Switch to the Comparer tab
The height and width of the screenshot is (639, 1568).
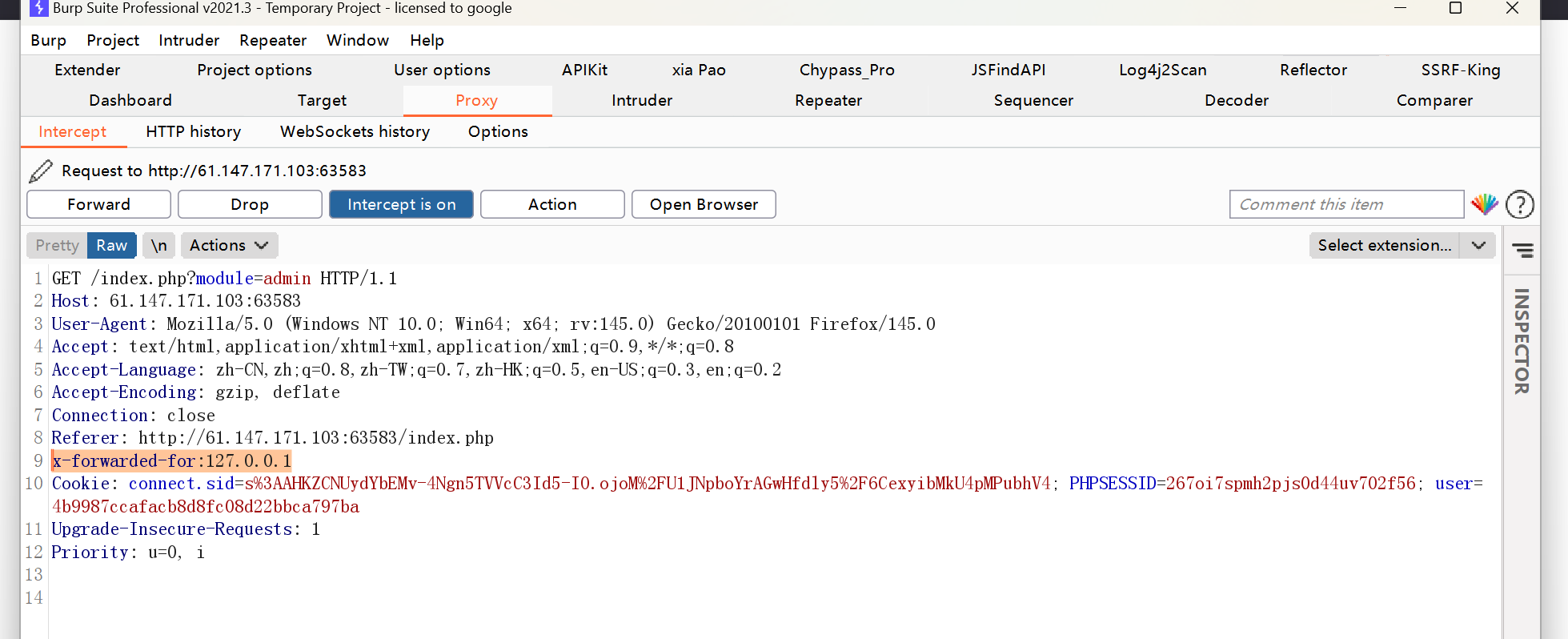(1434, 100)
